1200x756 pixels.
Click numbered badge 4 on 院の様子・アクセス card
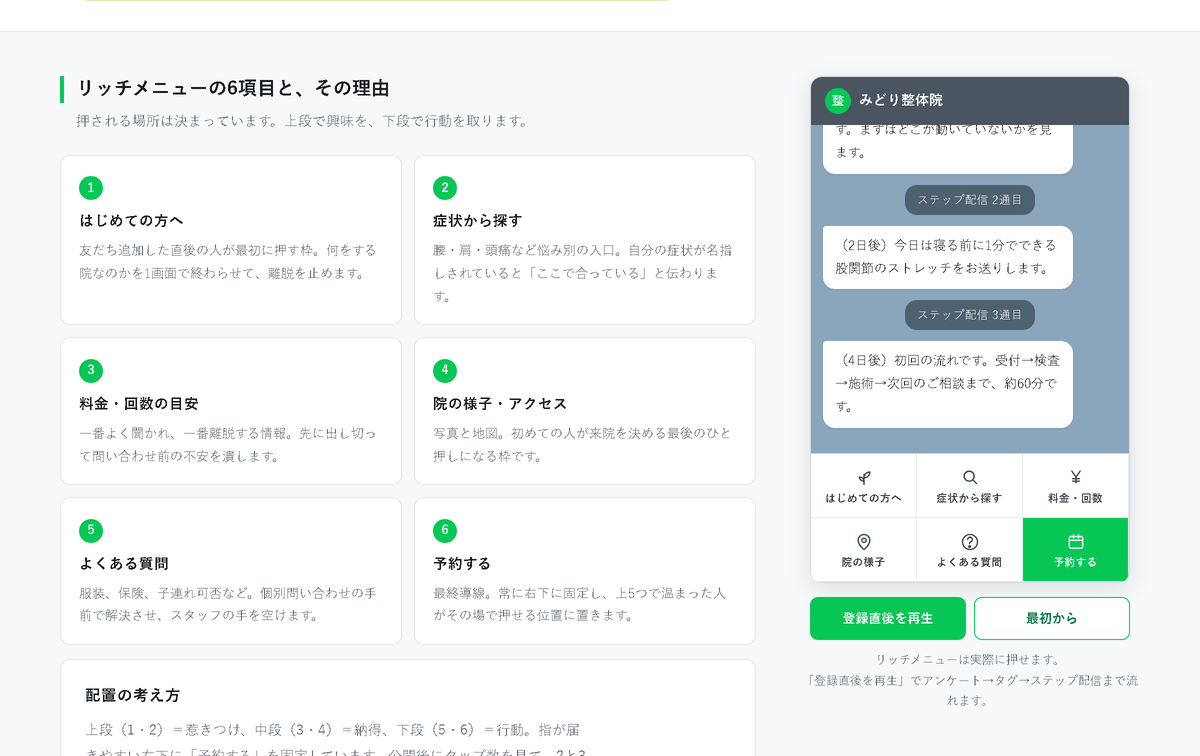[445, 370]
